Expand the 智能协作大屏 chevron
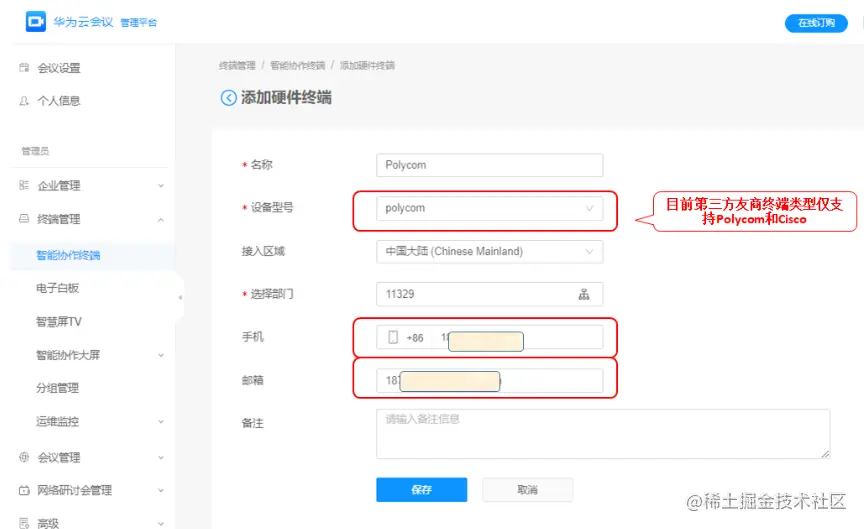Screen dimensions: 864x529 click(161, 355)
